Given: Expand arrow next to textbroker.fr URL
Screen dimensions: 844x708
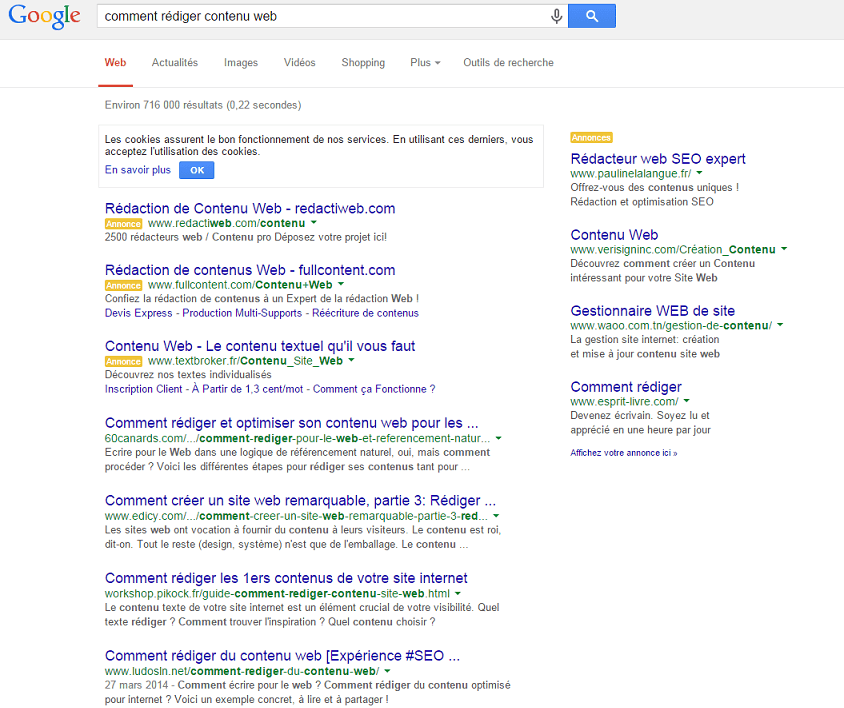Looking at the screenshot, I should tap(351, 360).
